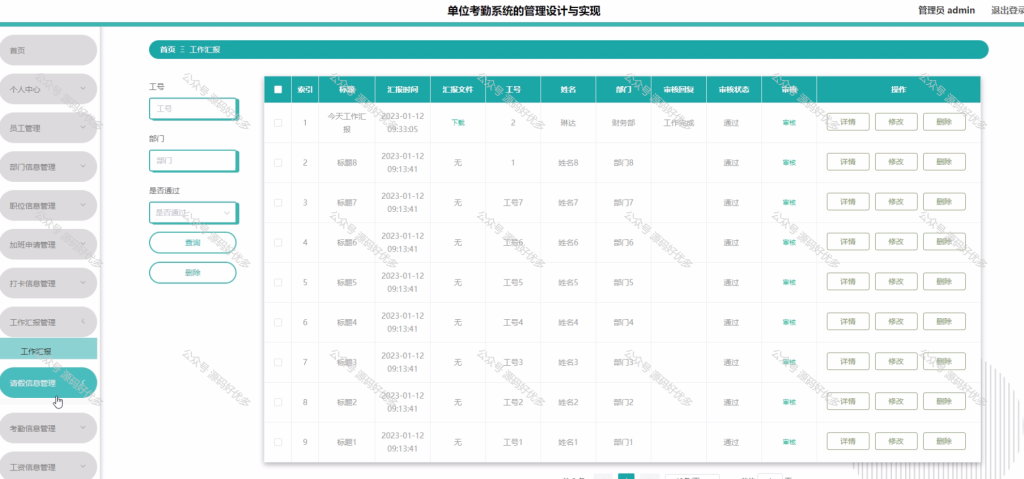Expand the 个人中心 sidebar menu
Image resolution: width=1024 pixels, height=479 pixels.
pos(48,89)
